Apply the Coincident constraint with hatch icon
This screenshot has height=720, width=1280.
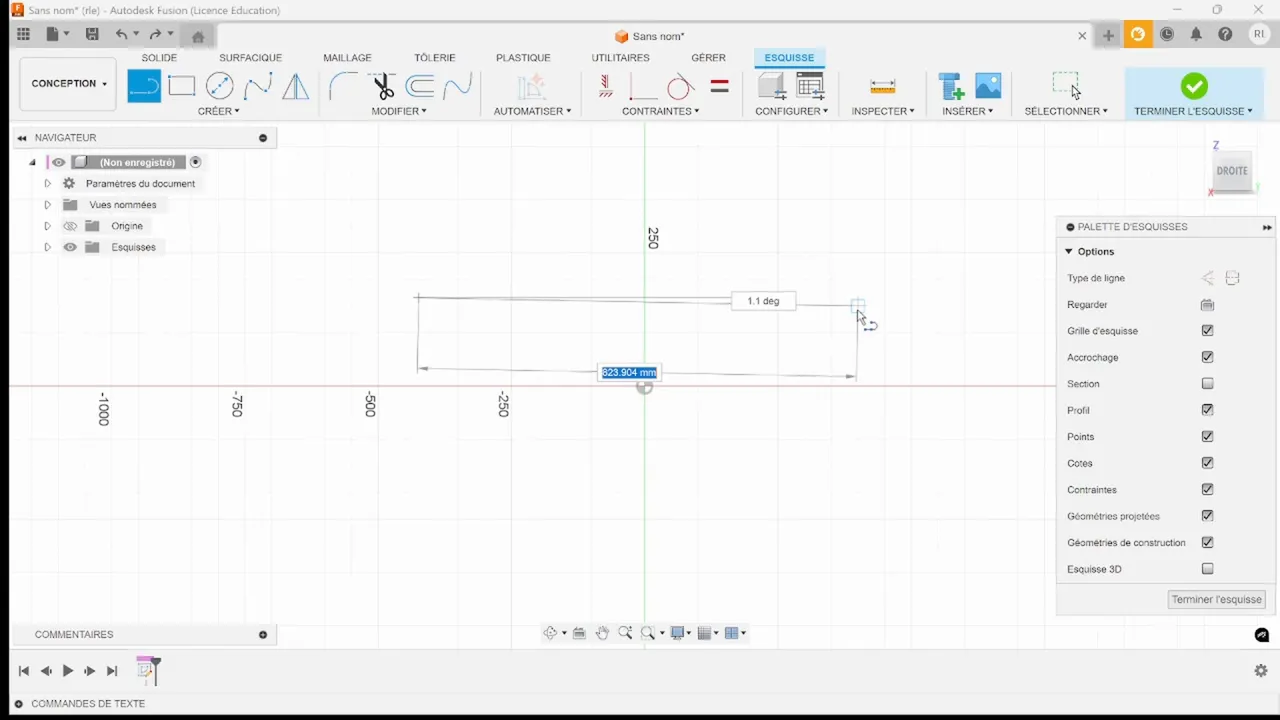pyautogui.click(x=606, y=87)
